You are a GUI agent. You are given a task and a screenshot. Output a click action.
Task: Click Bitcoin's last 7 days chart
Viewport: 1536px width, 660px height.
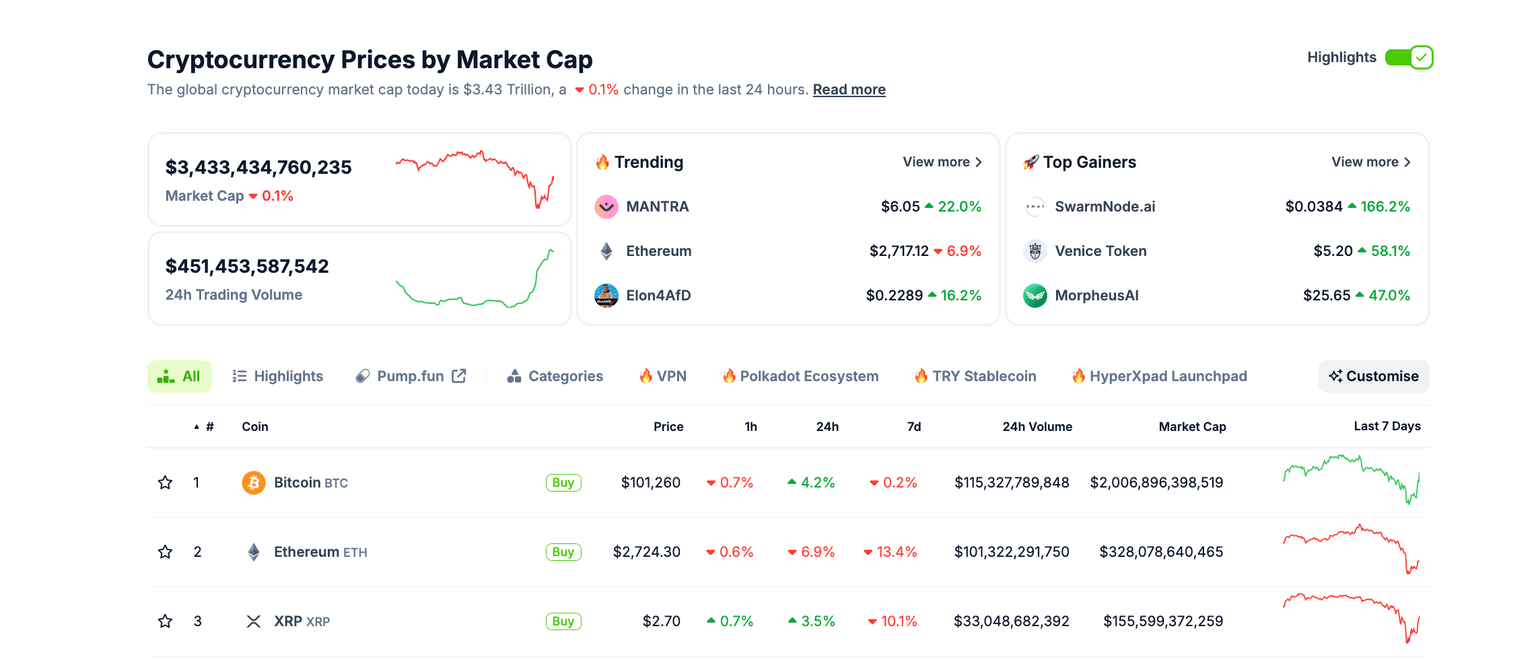pos(1350,482)
